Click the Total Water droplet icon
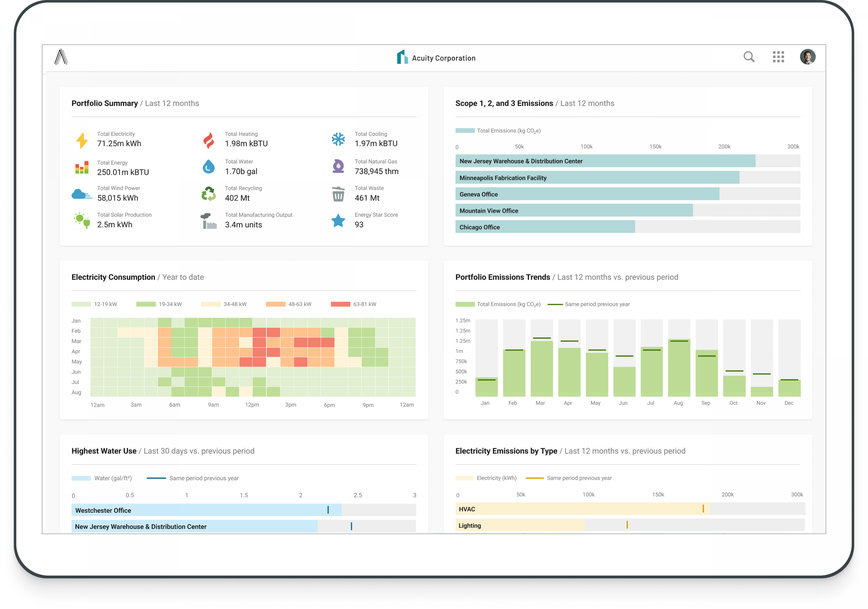 pos(209,167)
